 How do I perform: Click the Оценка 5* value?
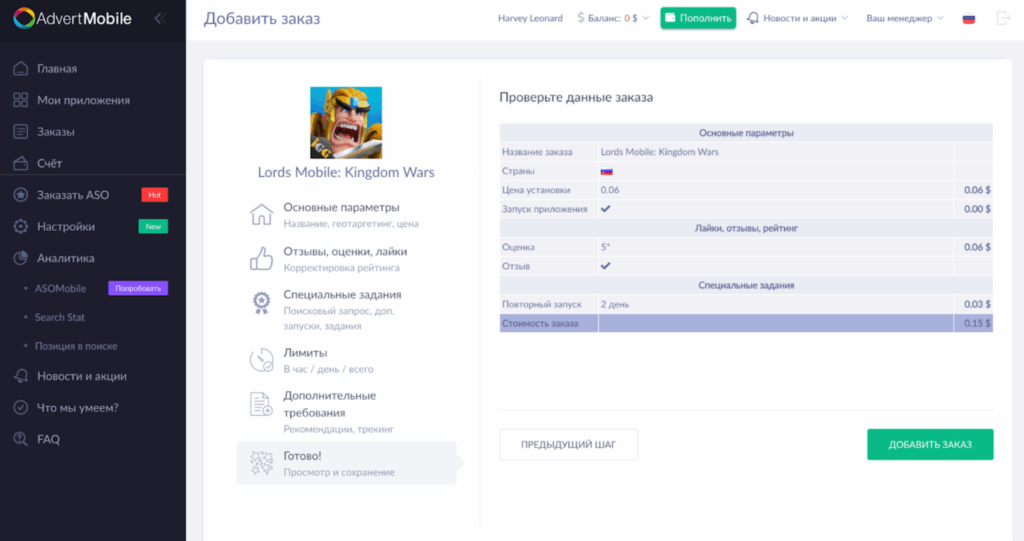[x=605, y=247]
